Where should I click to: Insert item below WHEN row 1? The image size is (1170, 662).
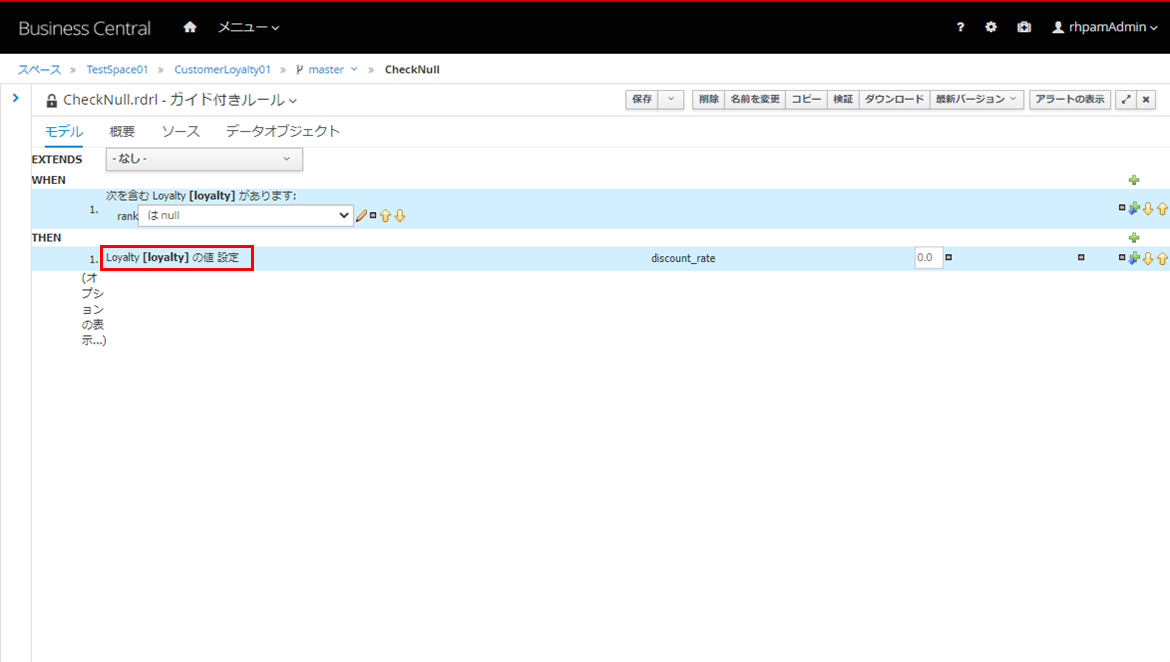1134,208
